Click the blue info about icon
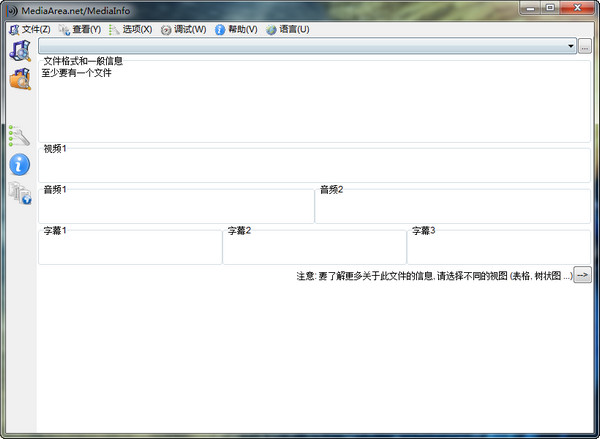 pos(20,164)
